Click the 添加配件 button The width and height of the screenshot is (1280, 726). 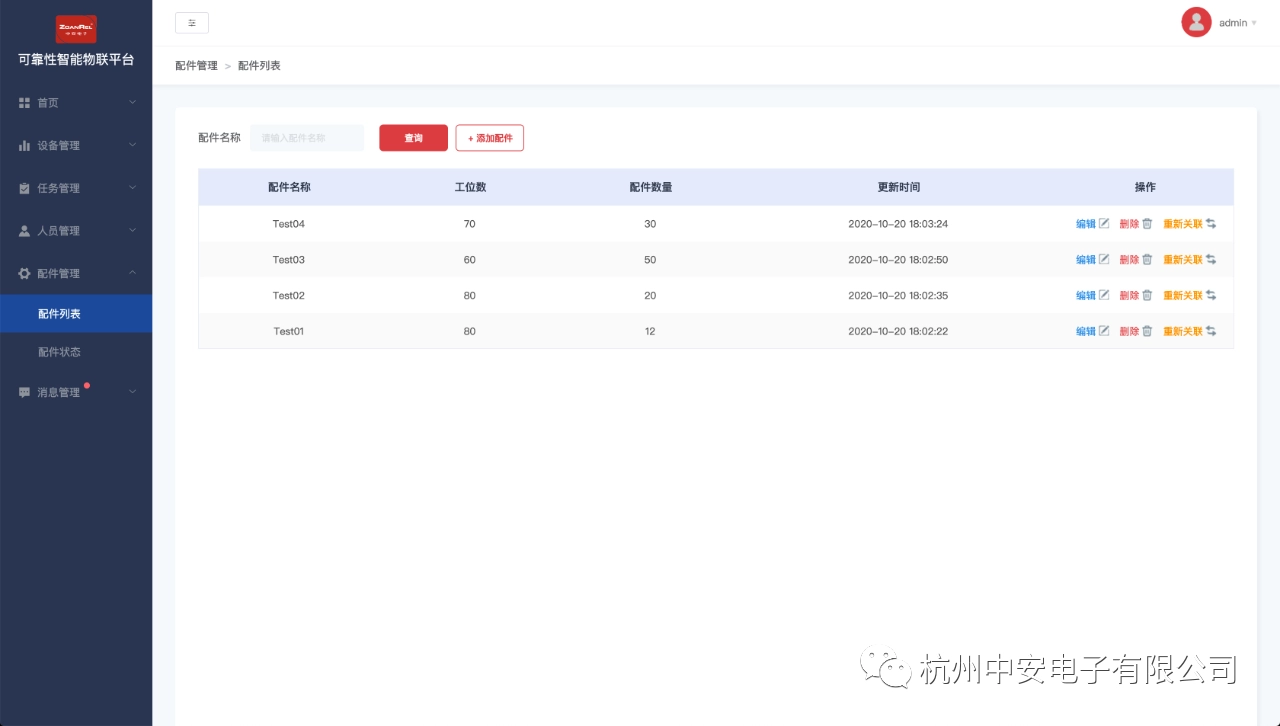(489, 138)
